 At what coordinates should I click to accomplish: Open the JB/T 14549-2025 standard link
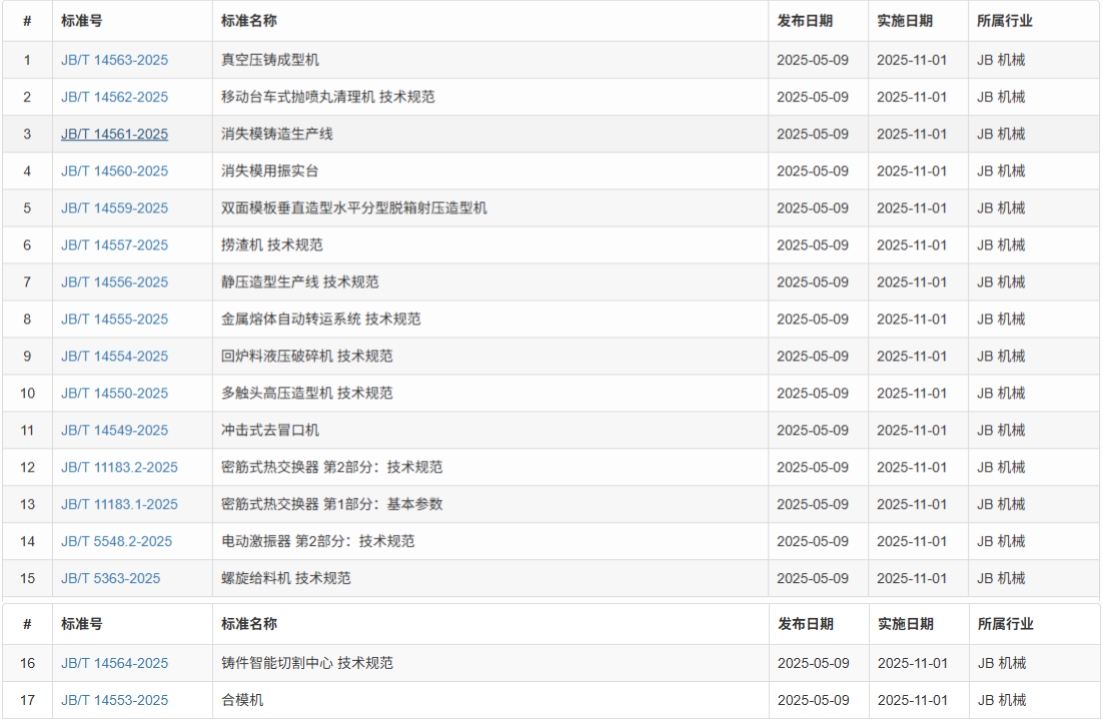point(113,429)
